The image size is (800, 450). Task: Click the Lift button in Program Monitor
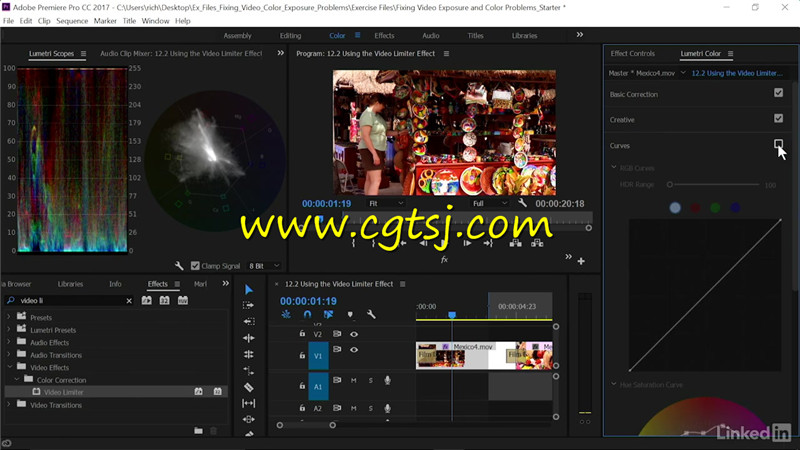pos(515,243)
